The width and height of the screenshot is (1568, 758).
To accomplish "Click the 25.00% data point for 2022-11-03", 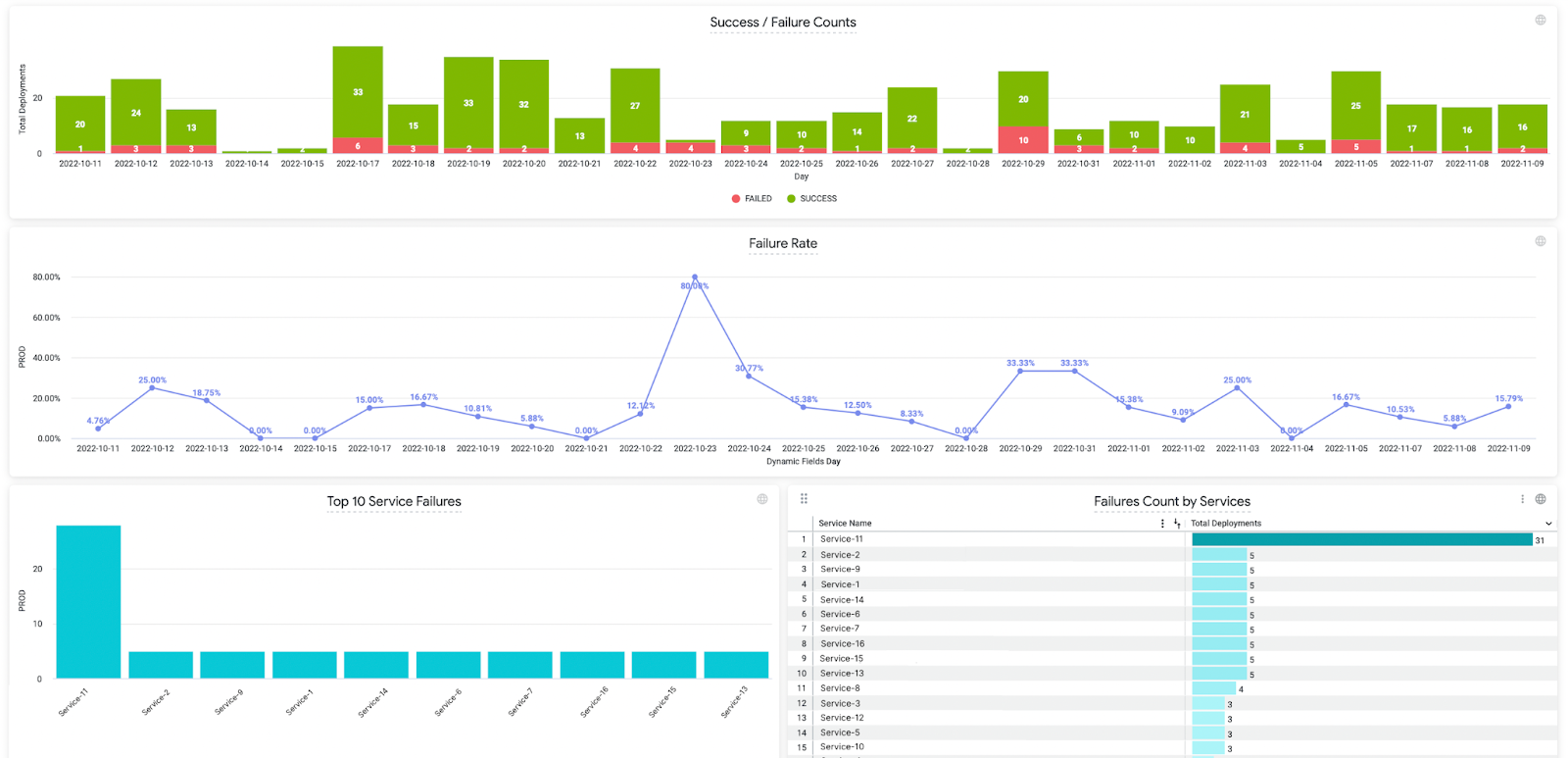I will [x=1237, y=388].
